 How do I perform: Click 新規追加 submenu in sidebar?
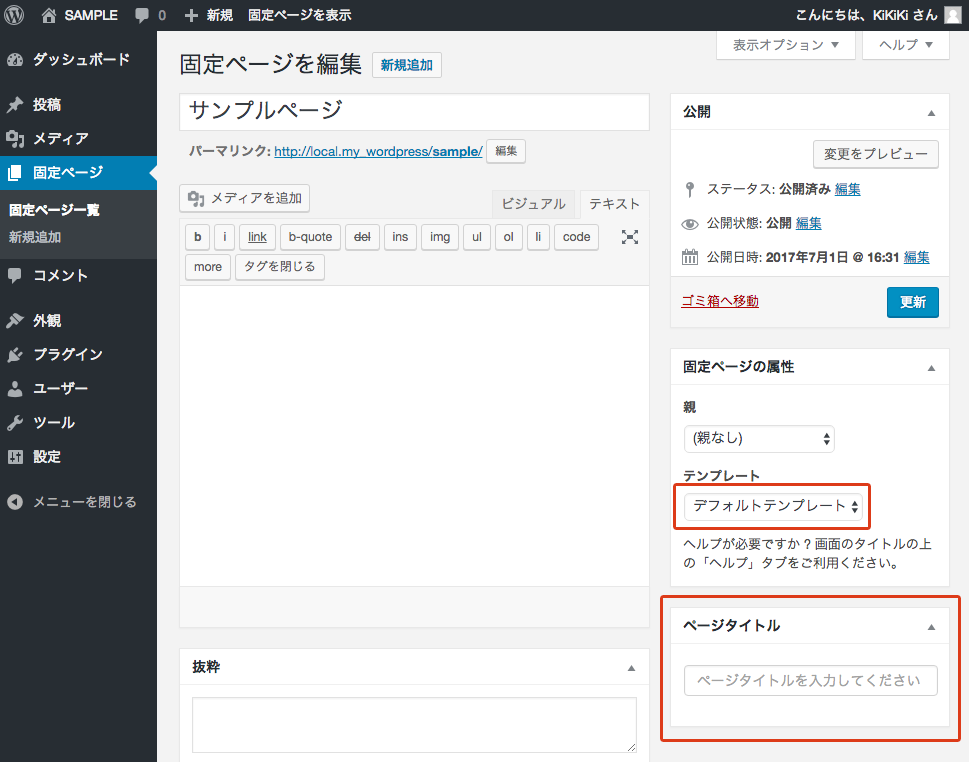click(35, 237)
